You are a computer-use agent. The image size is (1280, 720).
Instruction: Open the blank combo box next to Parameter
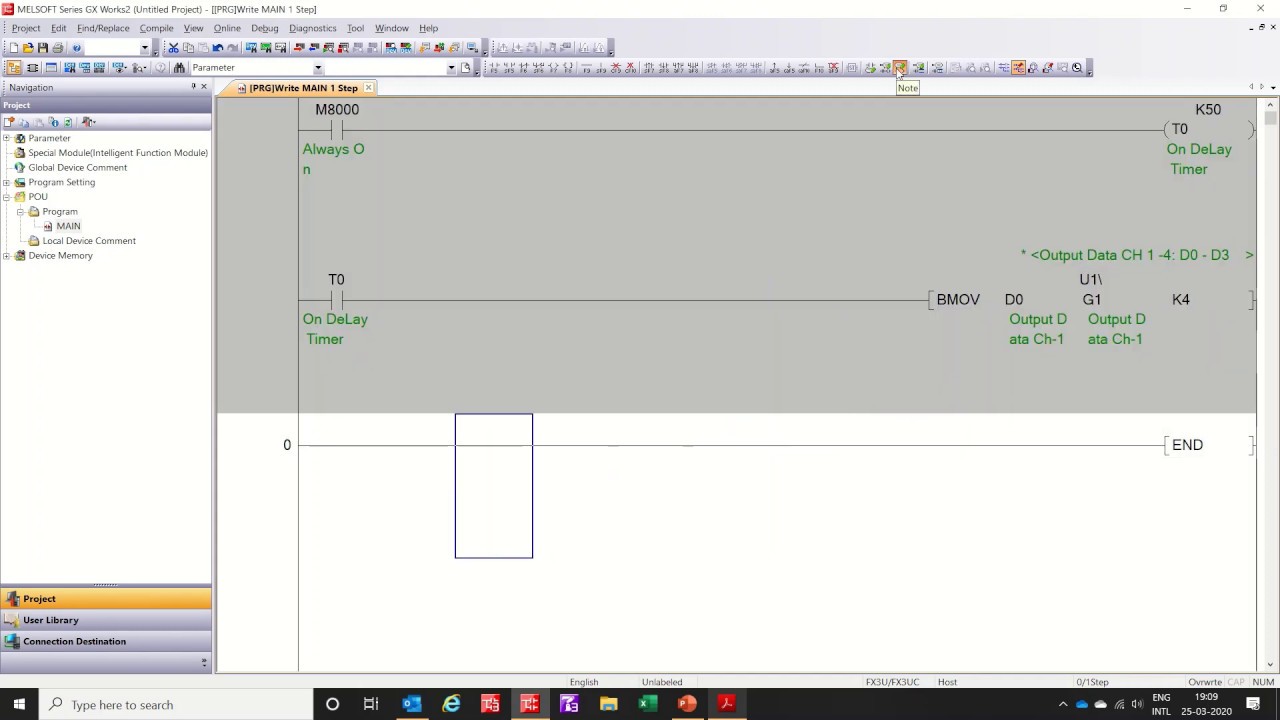451,68
